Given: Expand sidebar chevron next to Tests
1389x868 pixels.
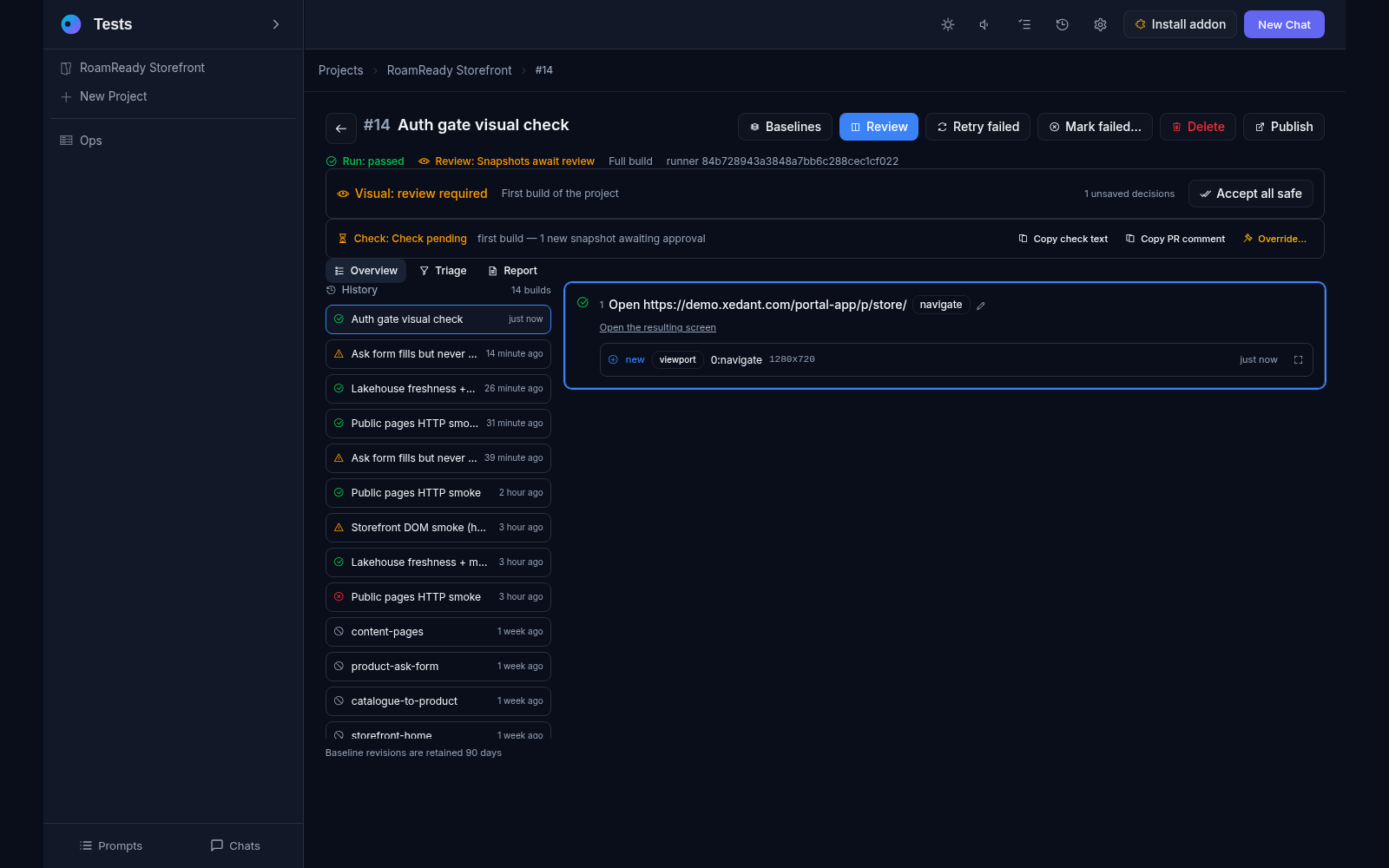Looking at the screenshot, I should click(276, 24).
